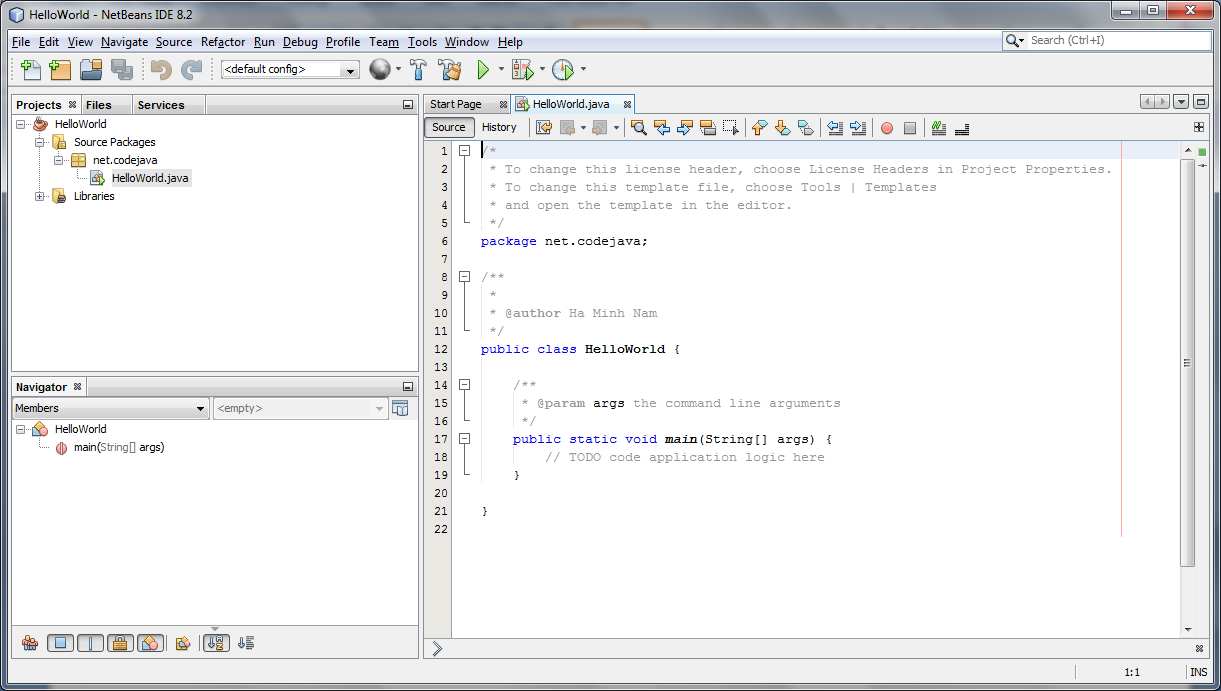Select the Clean and Build Project icon
Screen dimensions: 1221x691
[449, 69]
